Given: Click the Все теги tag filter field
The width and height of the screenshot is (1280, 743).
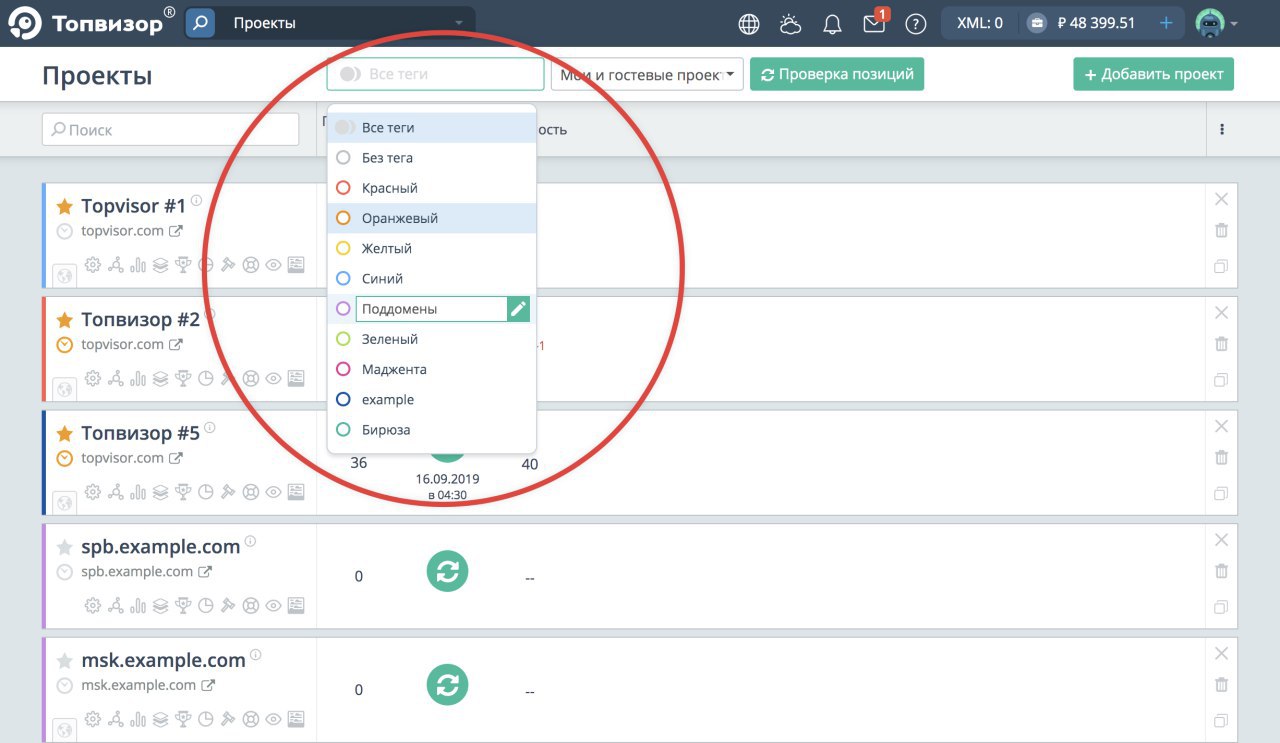Looking at the screenshot, I should tap(435, 74).
